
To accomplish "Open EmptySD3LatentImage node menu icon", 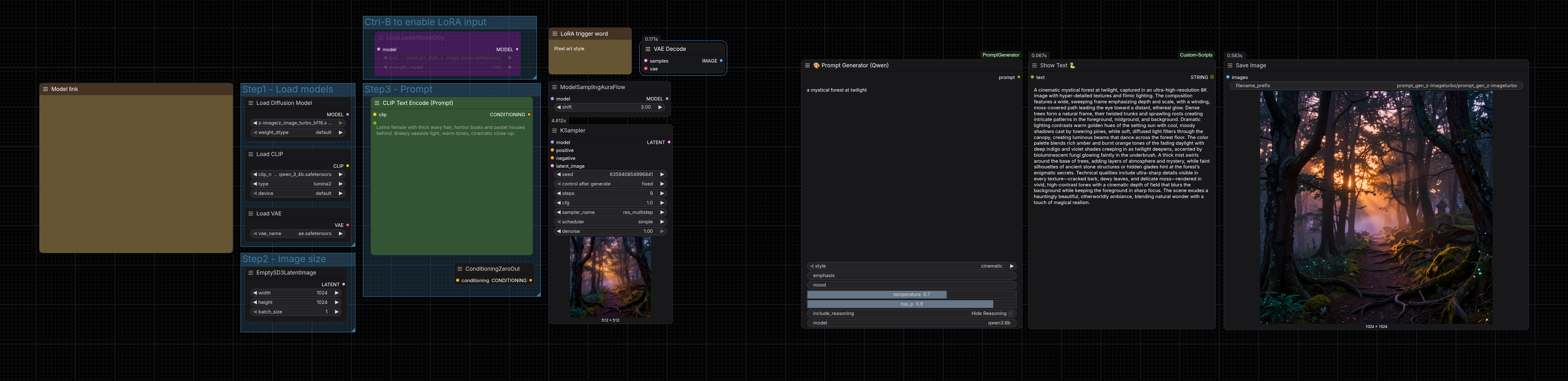I will 251,273.
